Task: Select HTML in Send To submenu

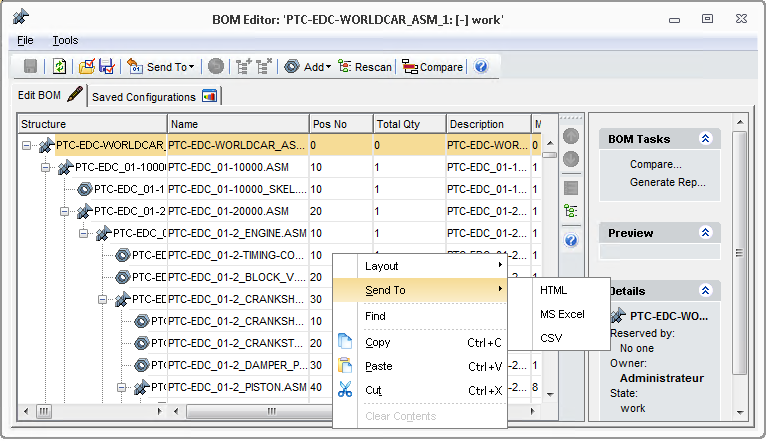Action: coord(559,290)
